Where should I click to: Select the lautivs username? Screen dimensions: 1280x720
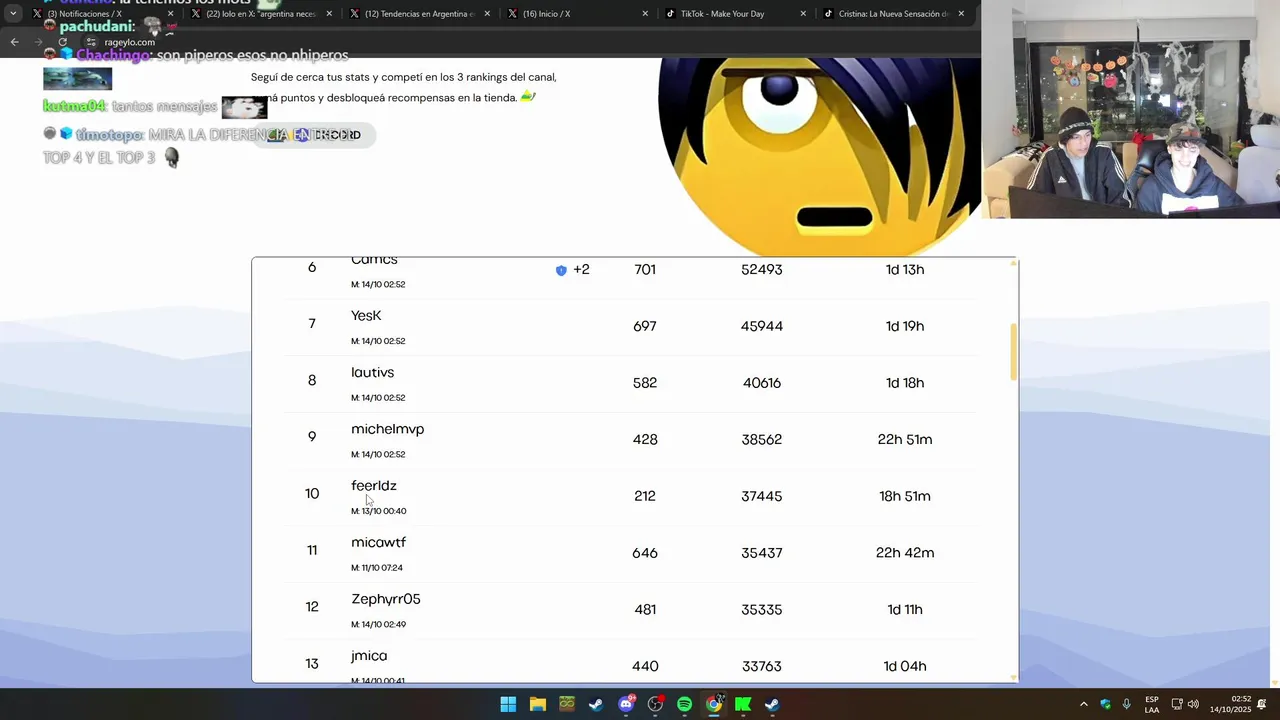coord(372,372)
